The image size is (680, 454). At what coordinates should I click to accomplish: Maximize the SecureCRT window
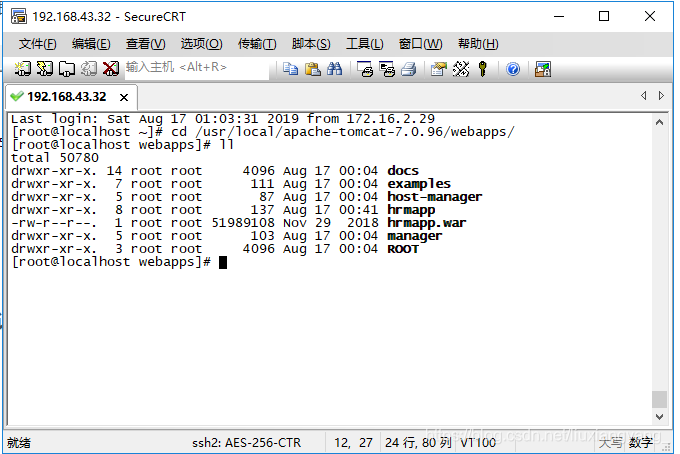click(x=604, y=16)
